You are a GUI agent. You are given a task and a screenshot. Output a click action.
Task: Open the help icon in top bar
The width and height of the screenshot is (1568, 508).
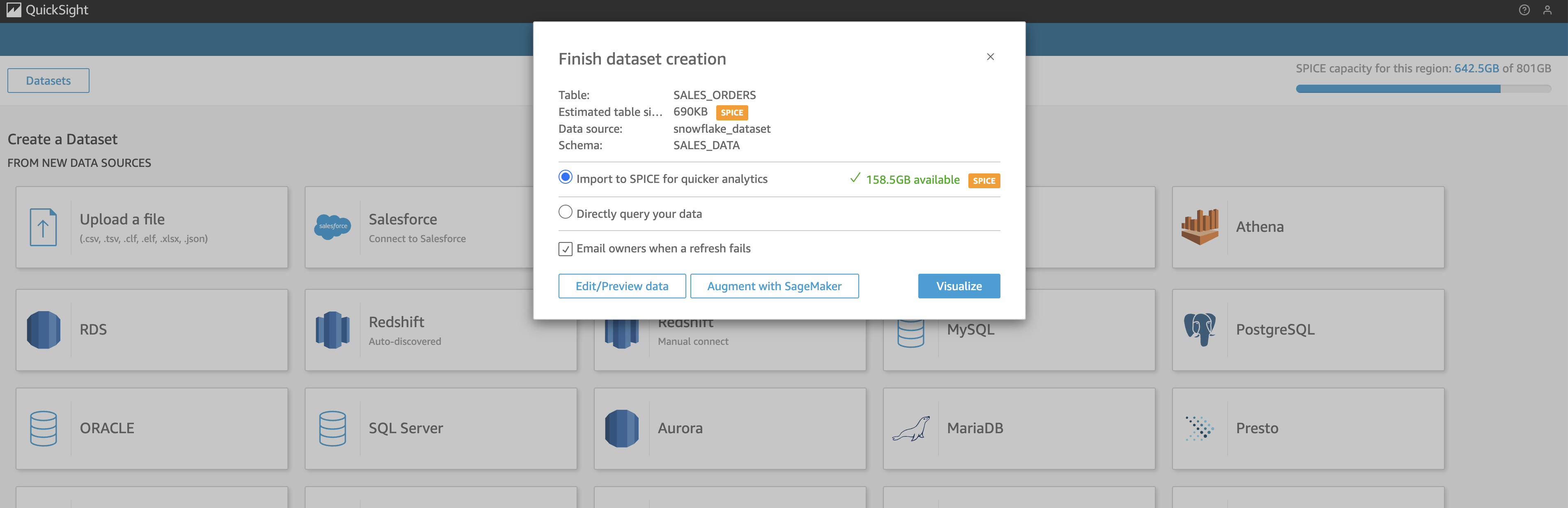point(1524,10)
